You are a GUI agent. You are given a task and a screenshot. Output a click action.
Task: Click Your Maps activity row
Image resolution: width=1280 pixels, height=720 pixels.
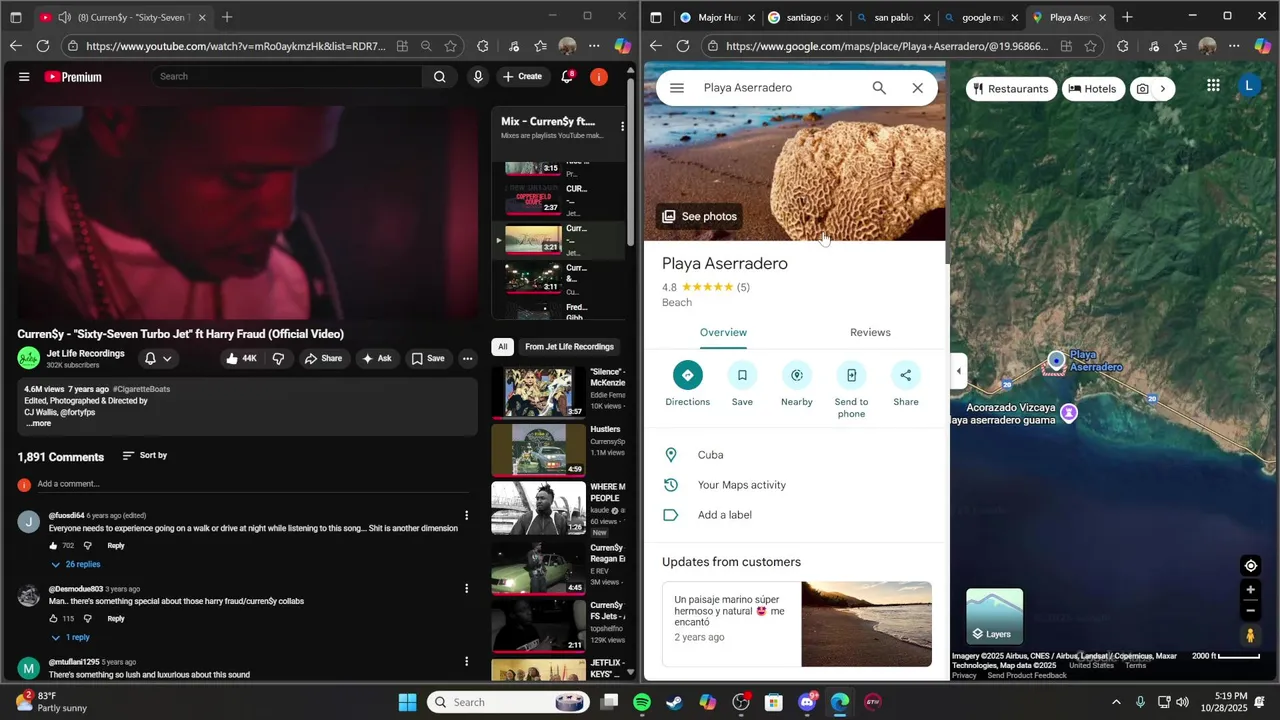coord(796,485)
